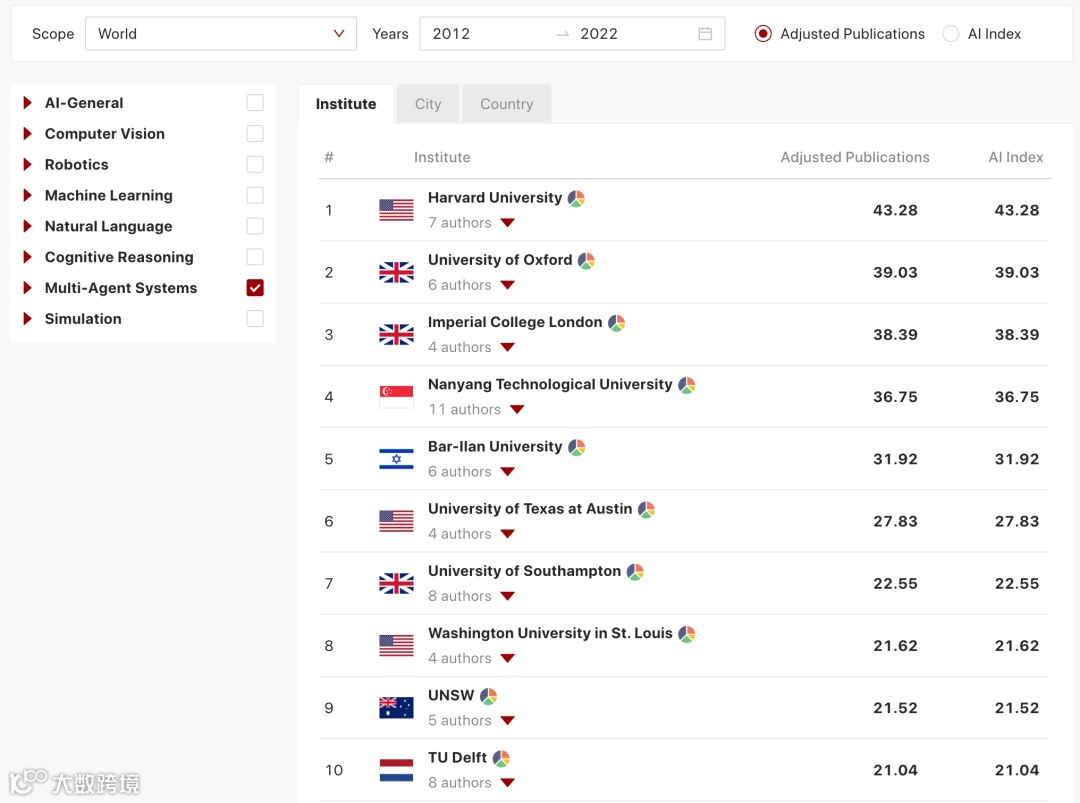Click the Adjusted Publications column header
Screen dimensions: 1080x803
click(x=855, y=157)
